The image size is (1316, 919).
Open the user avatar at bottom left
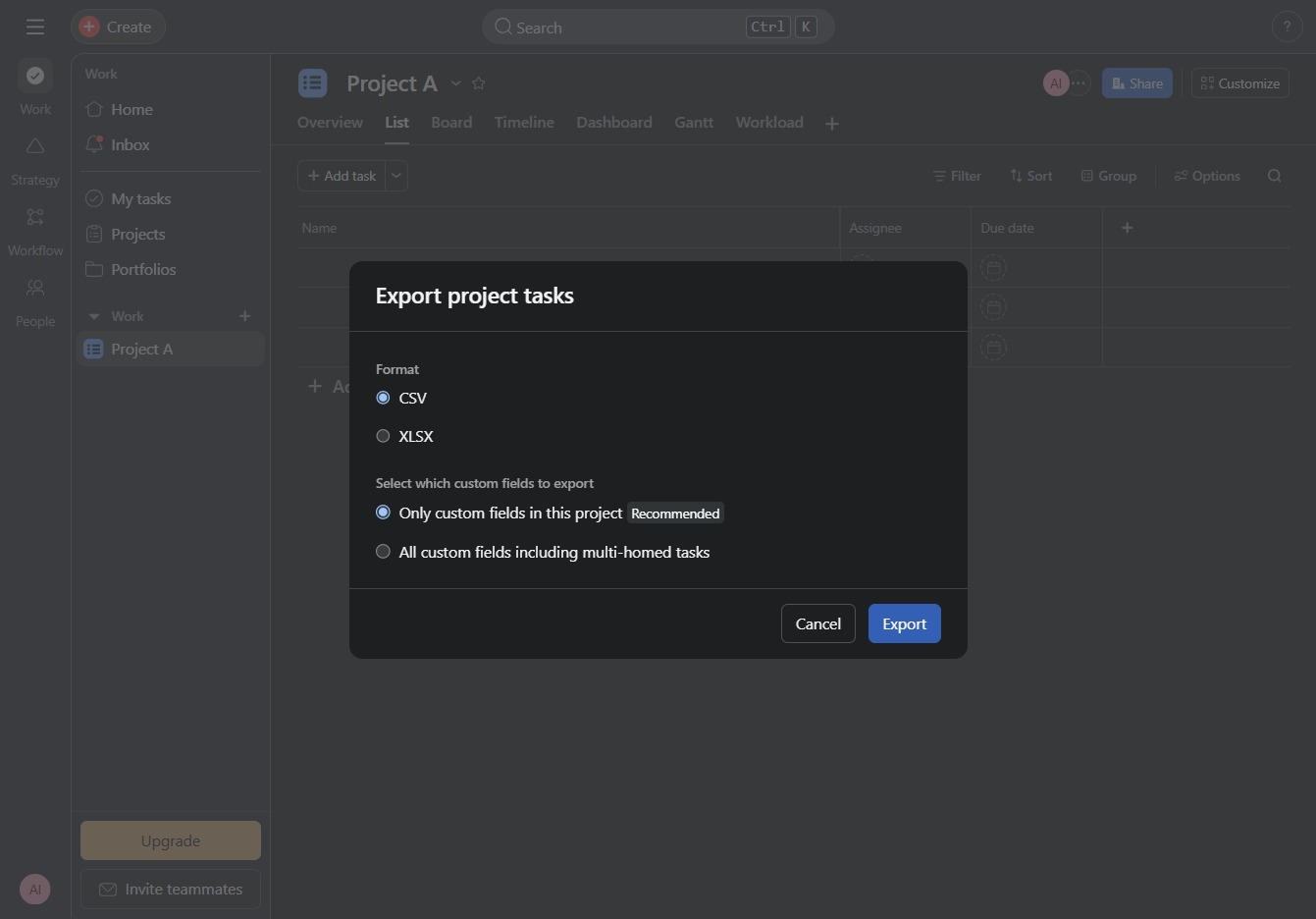click(x=34, y=890)
